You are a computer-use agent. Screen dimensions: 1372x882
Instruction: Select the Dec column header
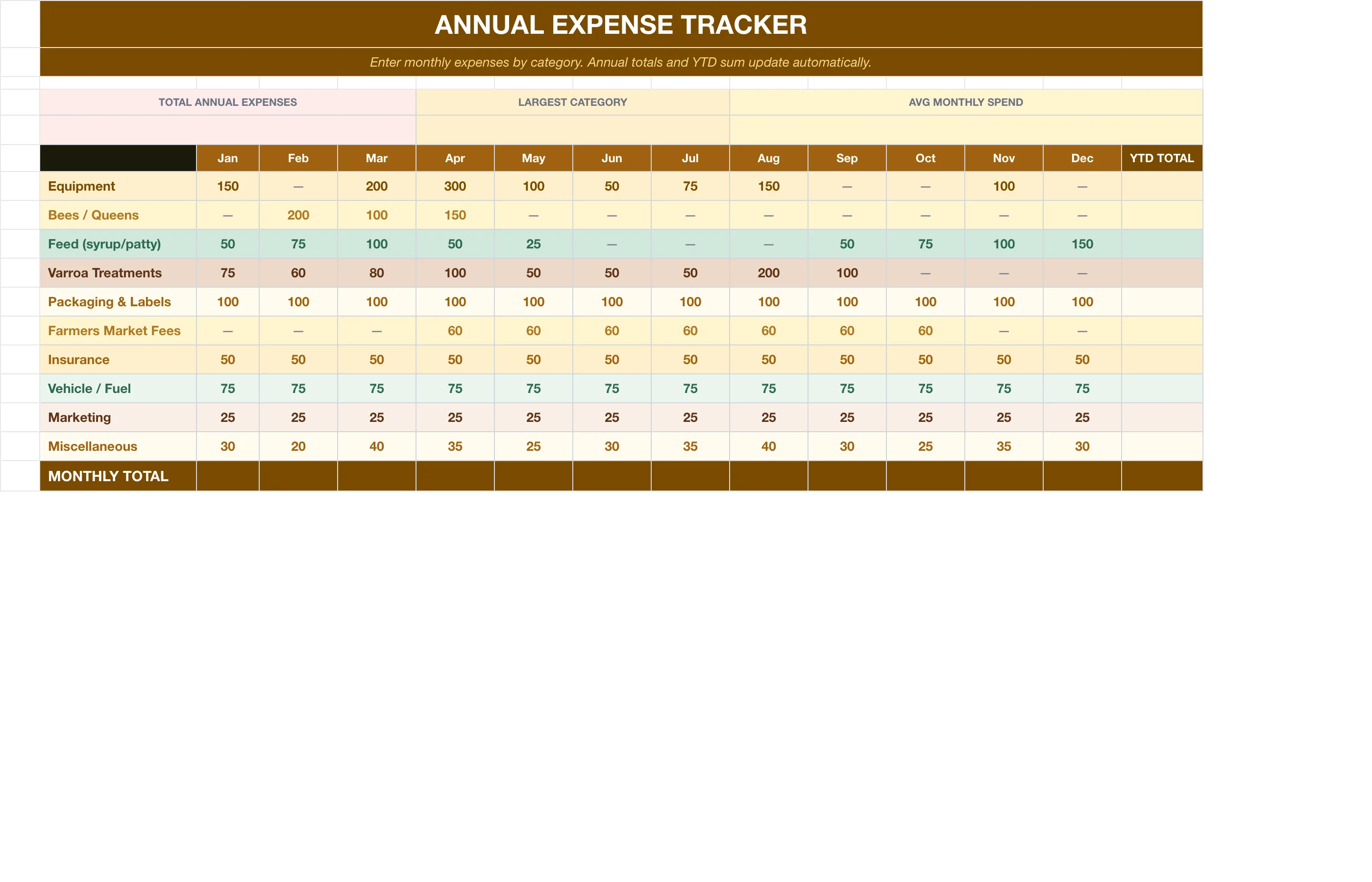1082,158
